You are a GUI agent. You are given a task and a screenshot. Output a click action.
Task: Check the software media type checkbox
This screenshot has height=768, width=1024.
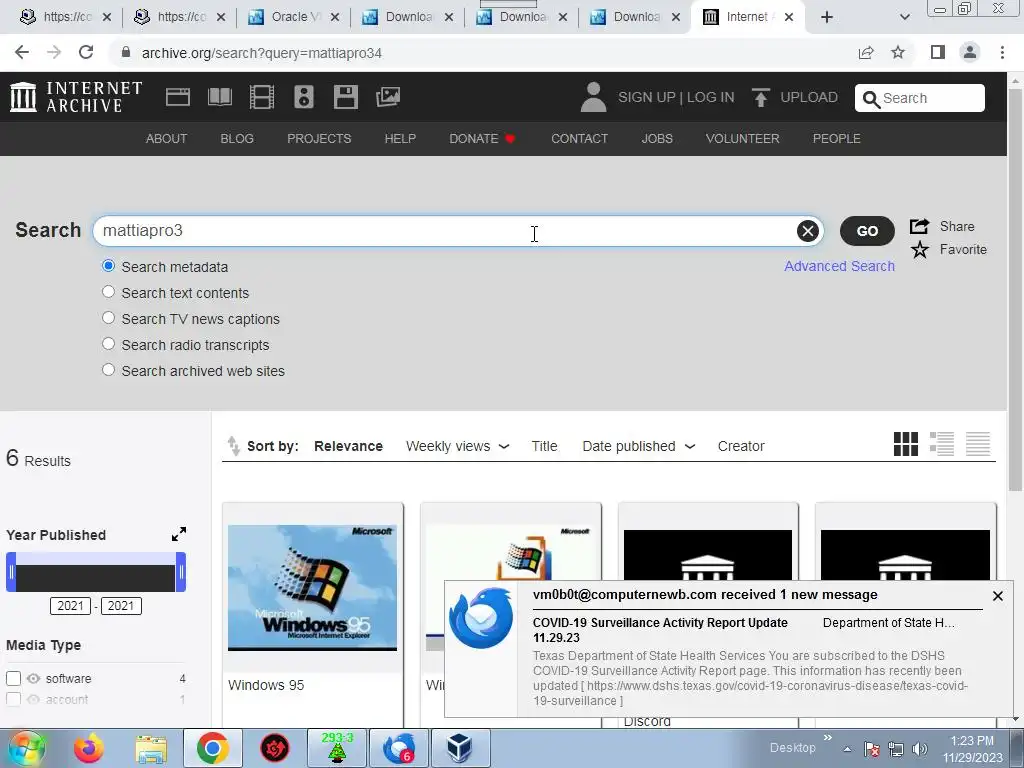(13, 679)
